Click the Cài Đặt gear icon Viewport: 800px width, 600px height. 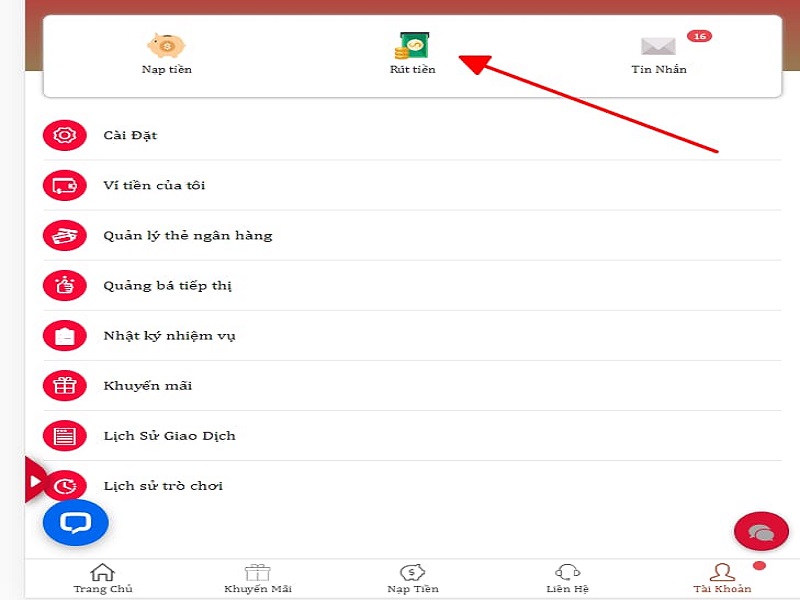pos(65,135)
